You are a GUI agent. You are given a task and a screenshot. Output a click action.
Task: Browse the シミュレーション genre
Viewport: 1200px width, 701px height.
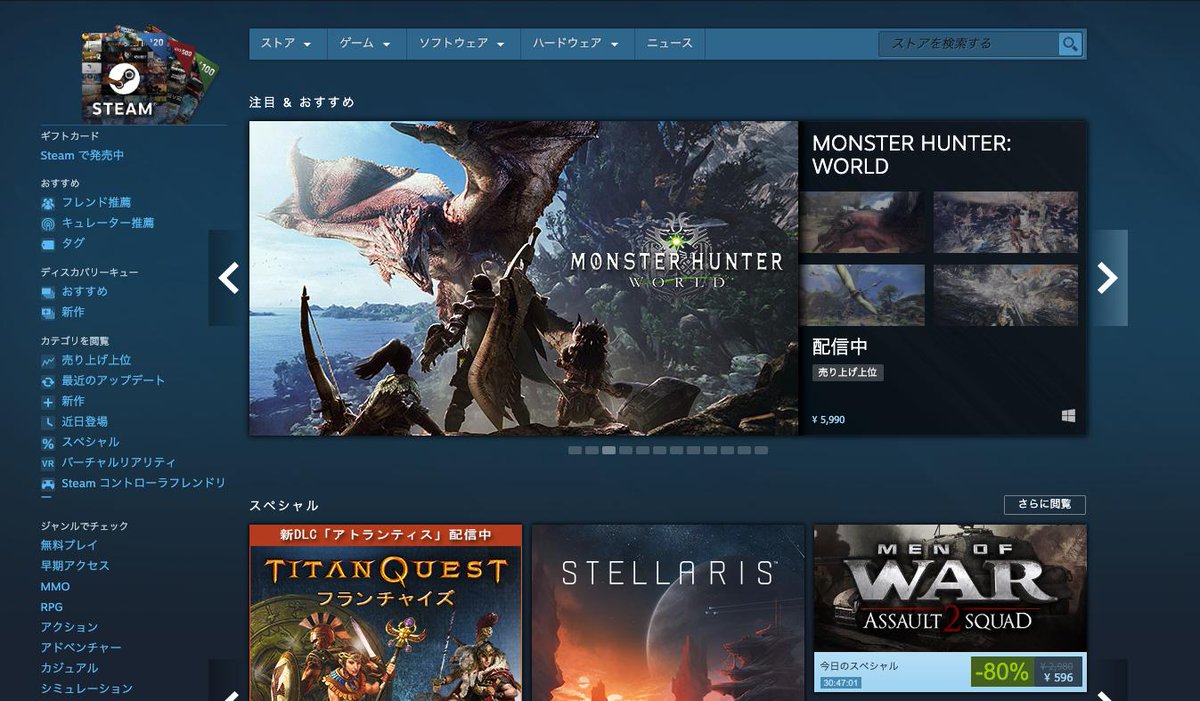(x=86, y=689)
